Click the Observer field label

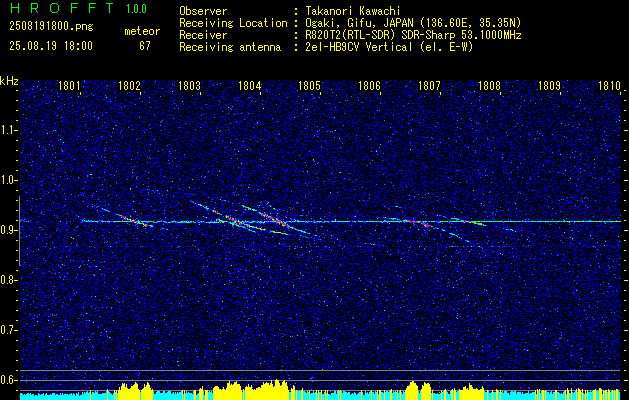(x=203, y=11)
